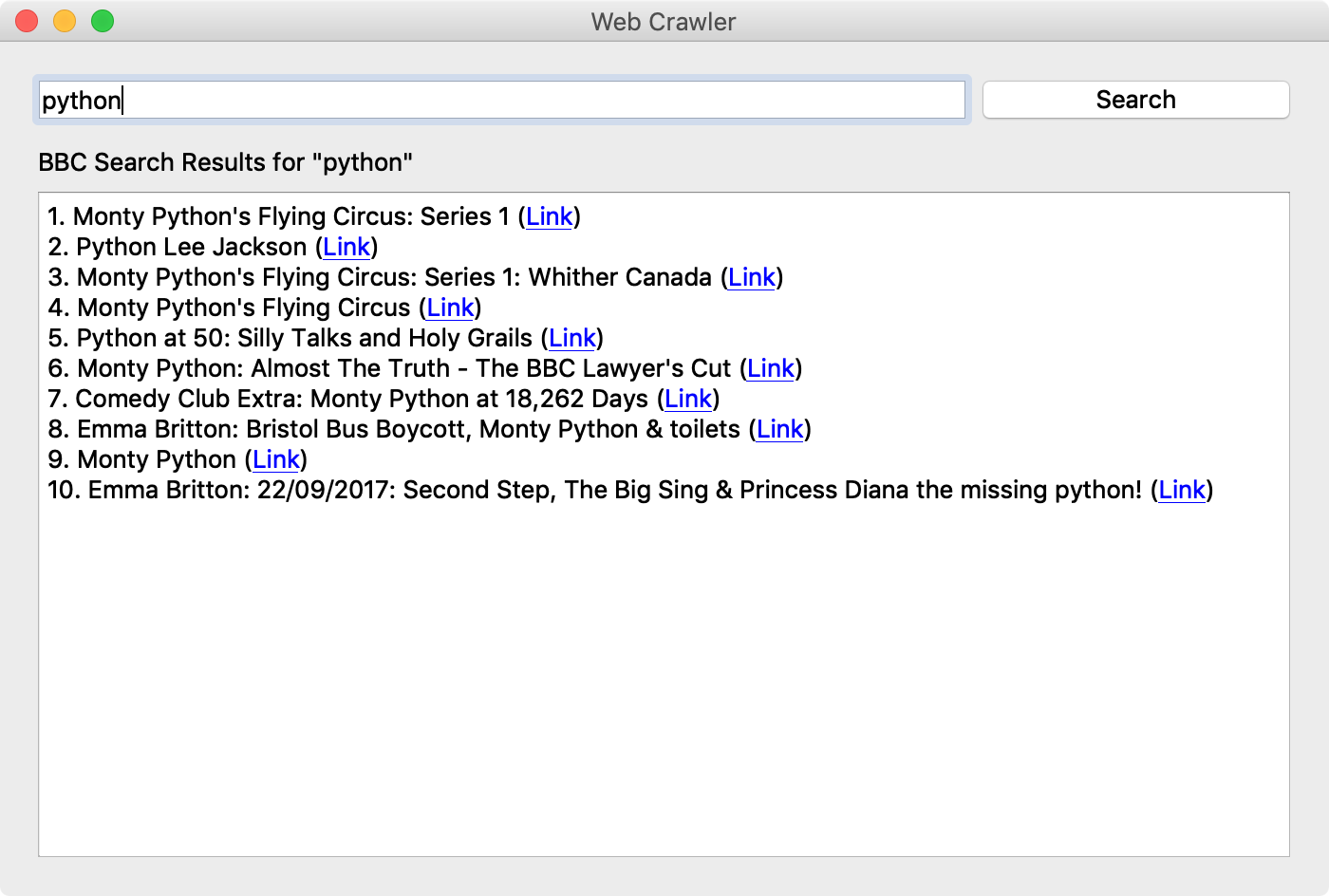Click the text "2. Python Lee Jackson"
The width and height of the screenshot is (1329, 896).
pyautogui.click(x=178, y=247)
